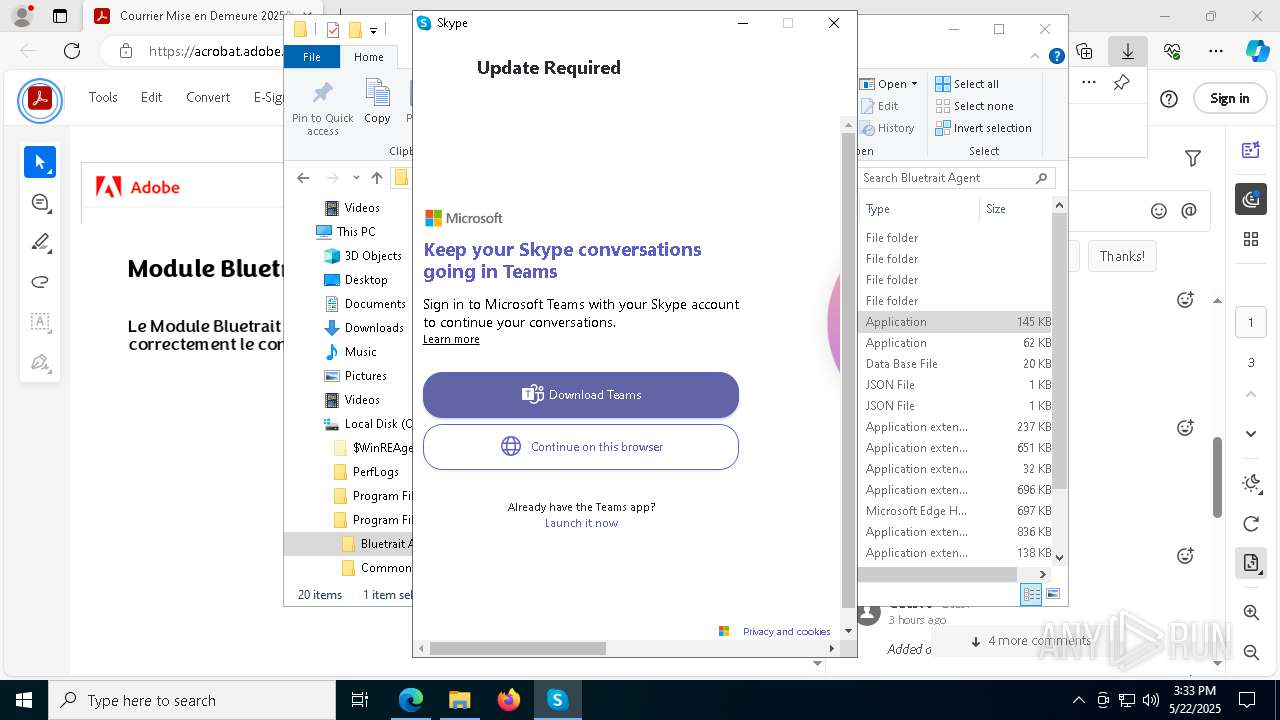Click the Adobe Acrobat home logo
The width and height of the screenshot is (1280, 720).
[x=40, y=98]
